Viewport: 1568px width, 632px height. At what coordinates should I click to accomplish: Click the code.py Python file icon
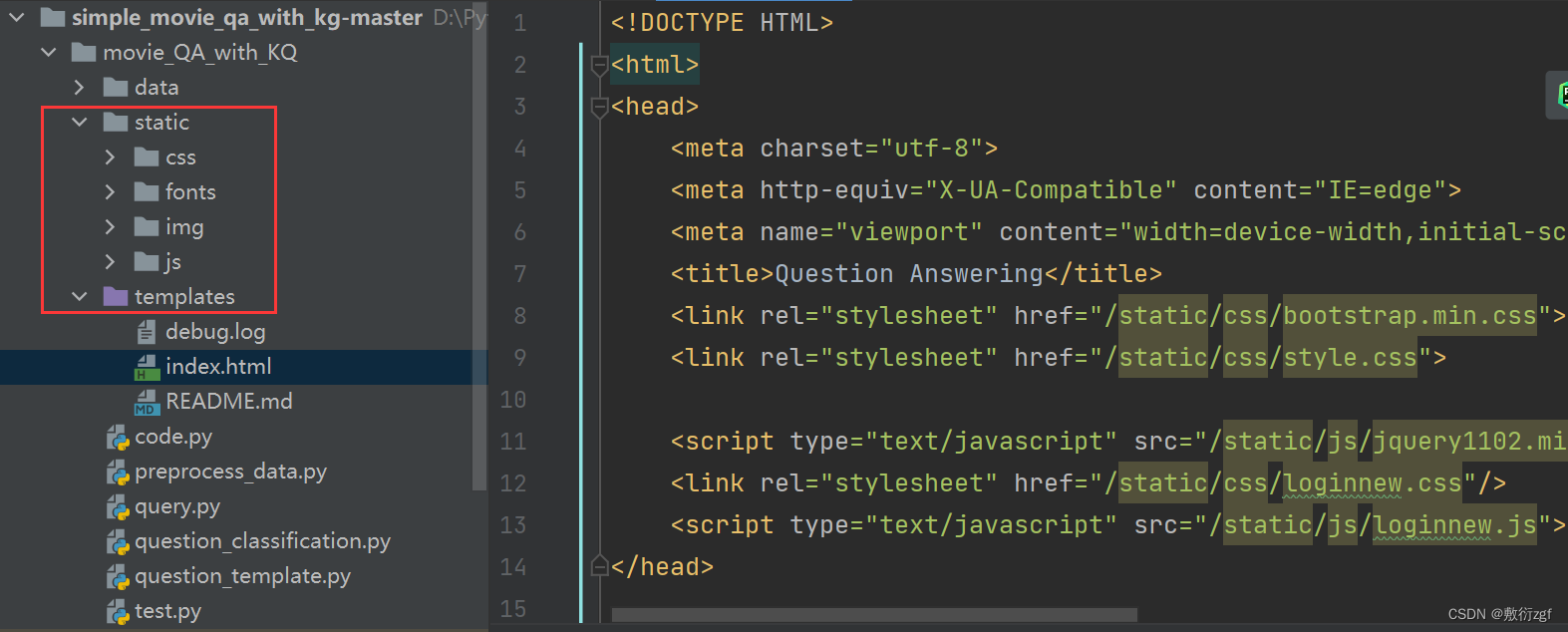(x=118, y=437)
